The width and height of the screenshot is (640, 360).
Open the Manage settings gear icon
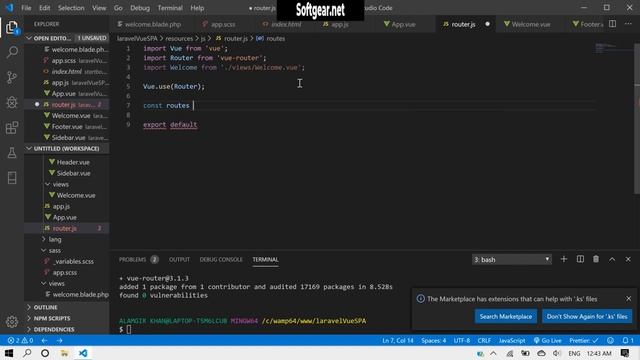tap(12, 322)
